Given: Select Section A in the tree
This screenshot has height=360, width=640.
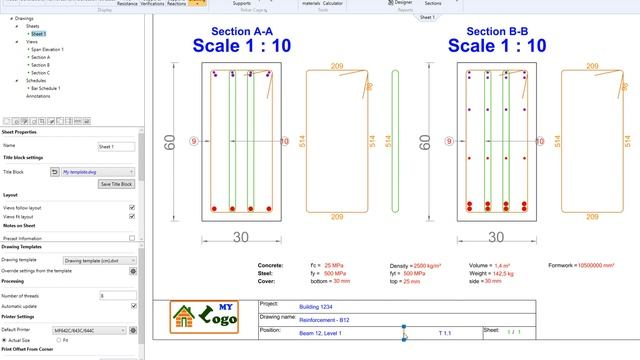Looking at the screenshot, I should coord(40,57).
